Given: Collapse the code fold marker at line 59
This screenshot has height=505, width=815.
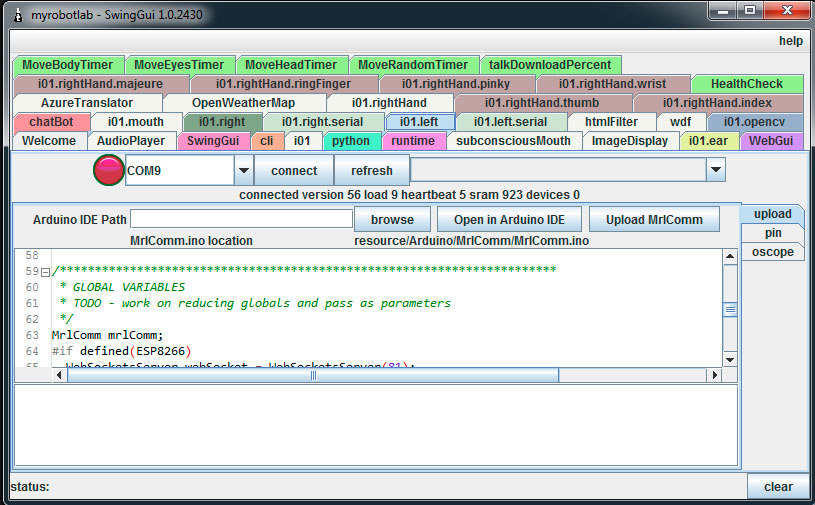Looking at the screenshot, I should click(45, 272).
